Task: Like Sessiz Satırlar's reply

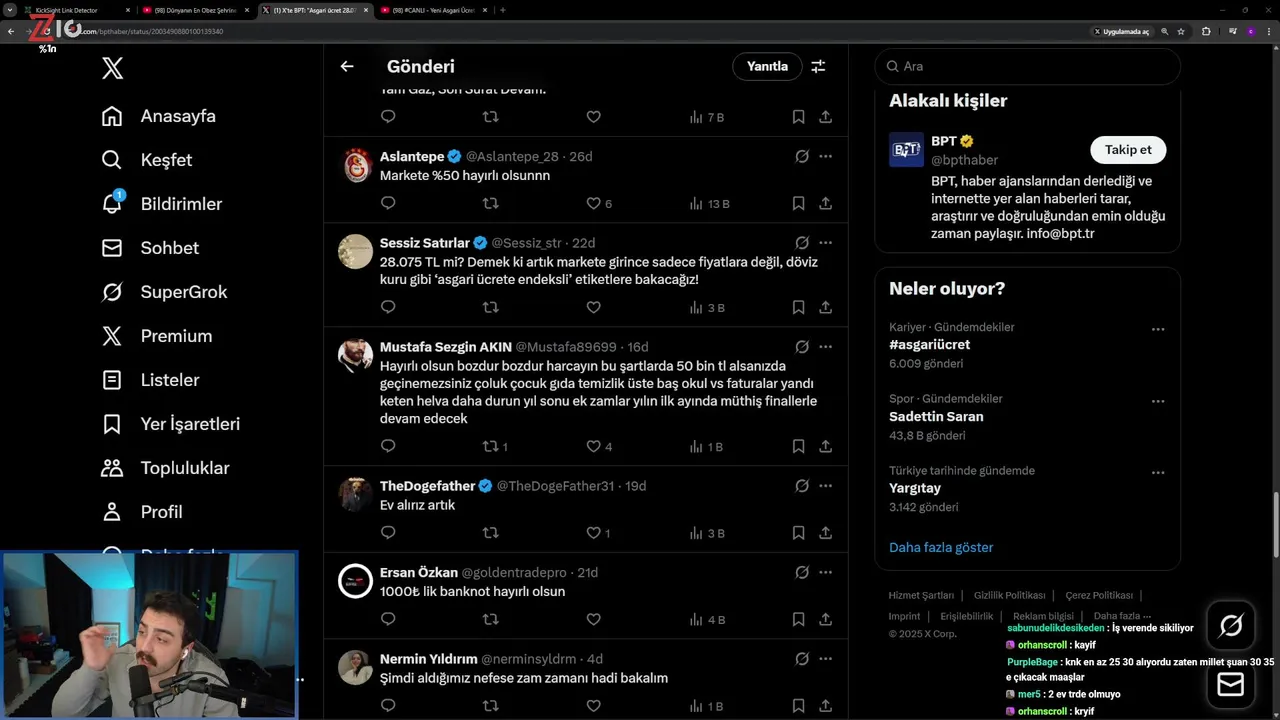Action: point(593,307)
